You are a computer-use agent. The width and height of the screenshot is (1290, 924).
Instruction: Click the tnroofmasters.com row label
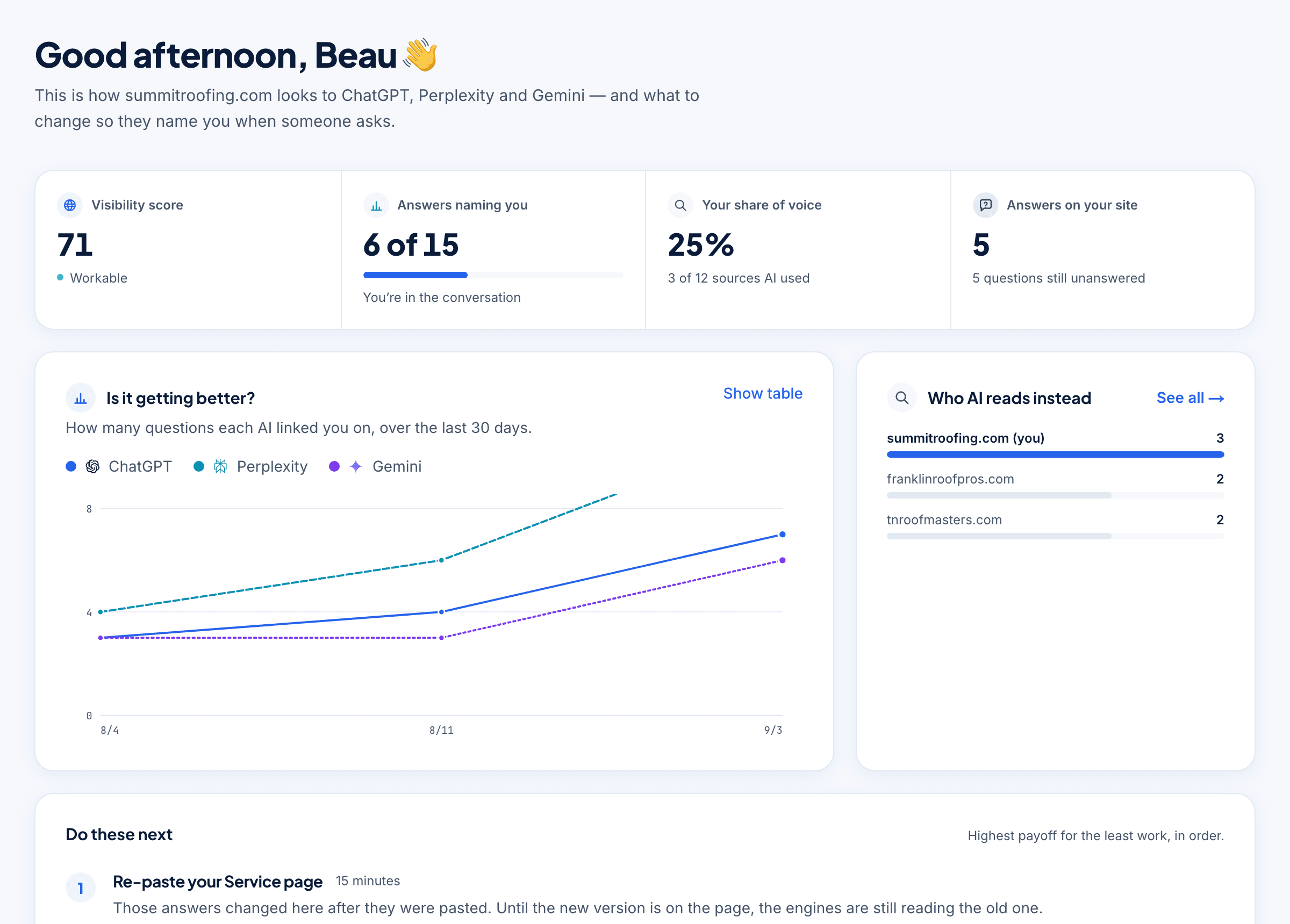point(944,519)
